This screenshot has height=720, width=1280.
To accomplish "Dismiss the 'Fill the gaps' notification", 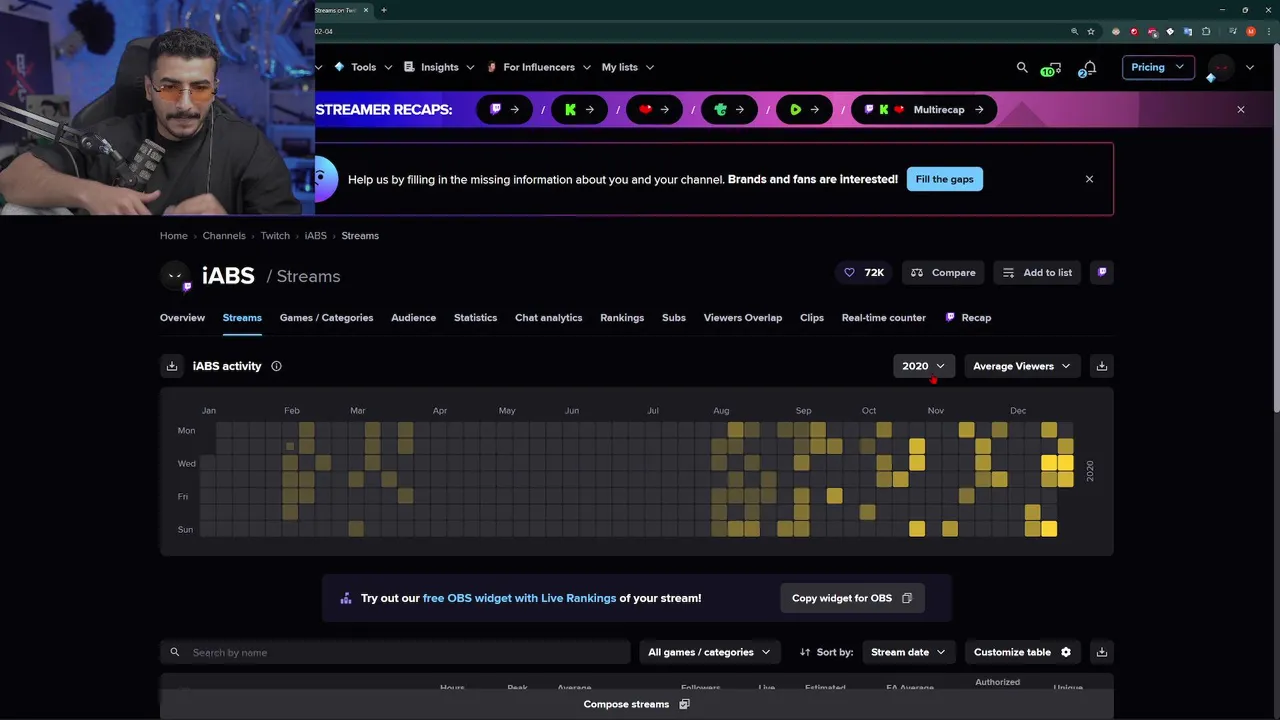I will tap(1089, 179).
